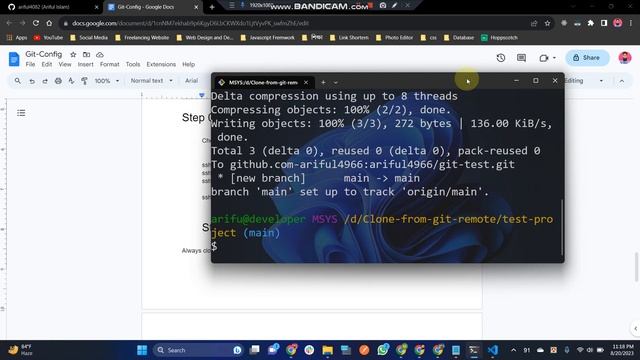Viewport: 640px width, 360px height.
Task: Click the Windows taskbar Search box
Action: (198, 350)
